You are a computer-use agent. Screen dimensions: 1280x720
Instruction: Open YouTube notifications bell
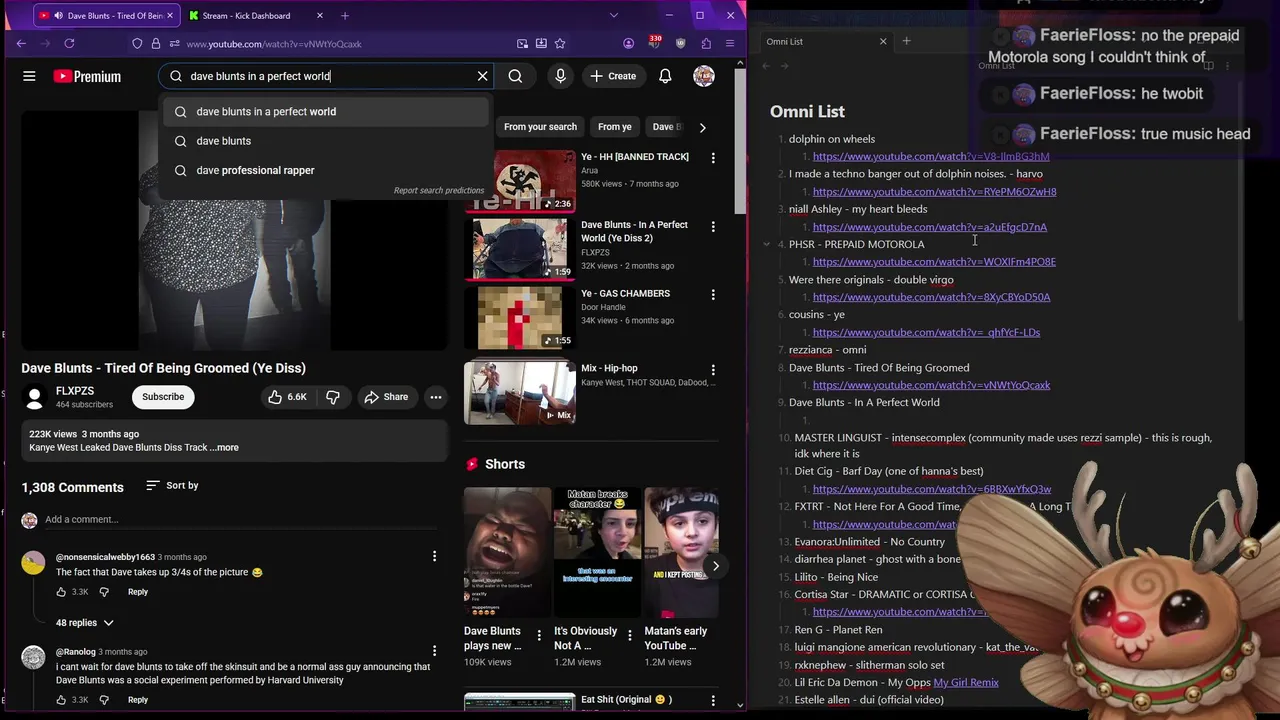click(x=665, y=76)
